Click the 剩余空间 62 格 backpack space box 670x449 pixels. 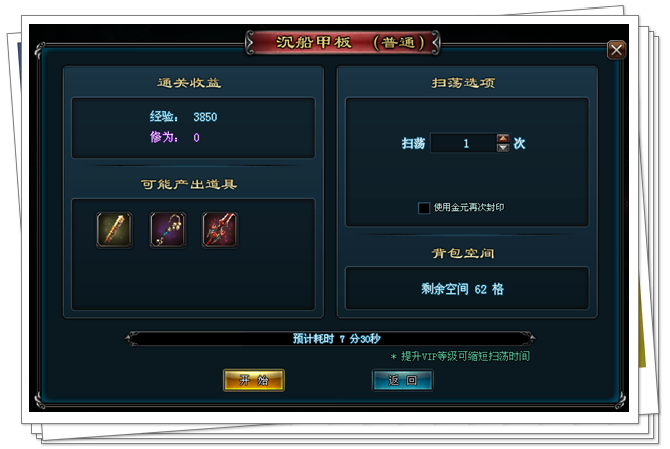(x=467, y=288)
